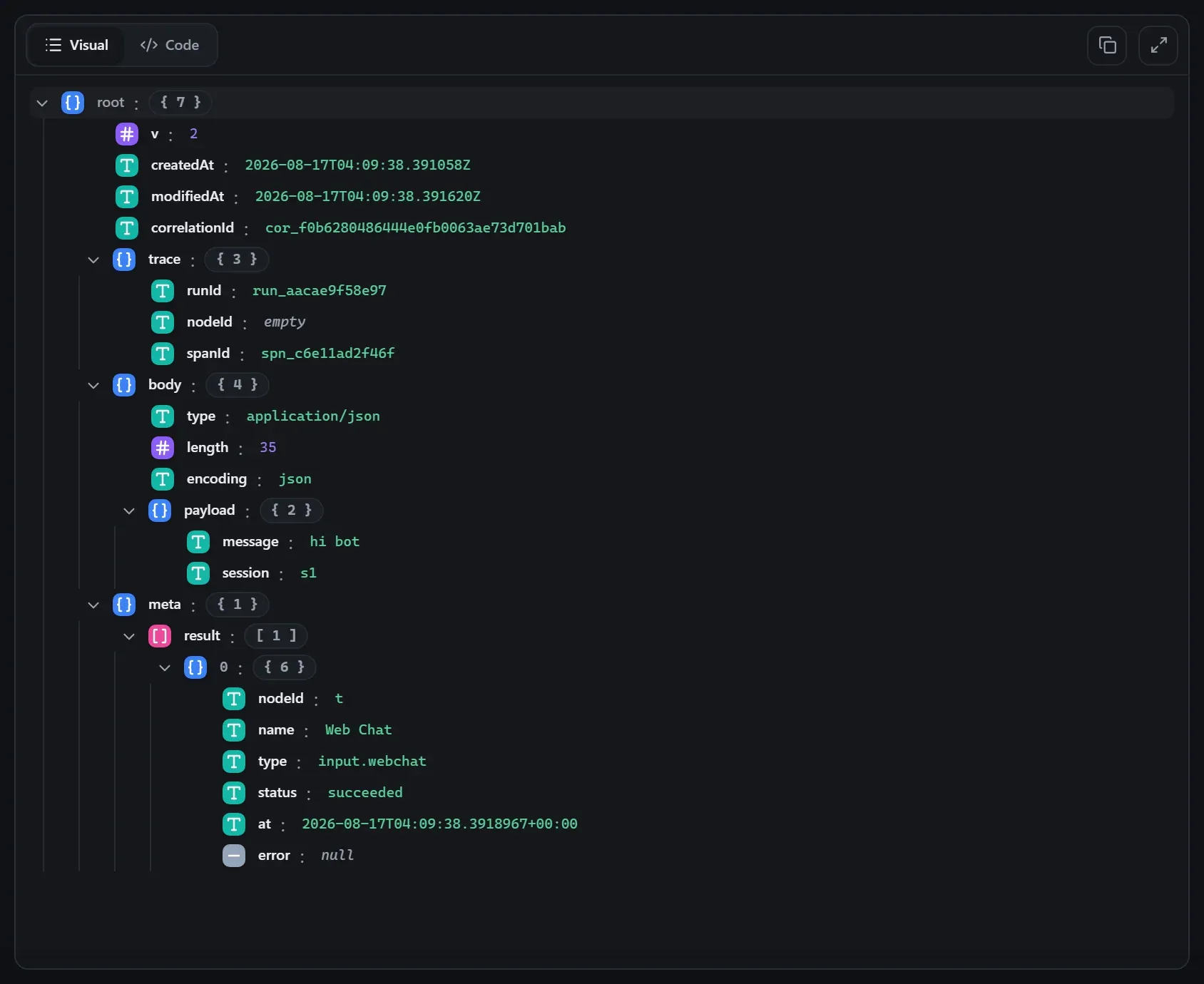Select the at timestamp ending +00:00

[x=440, y=824]
